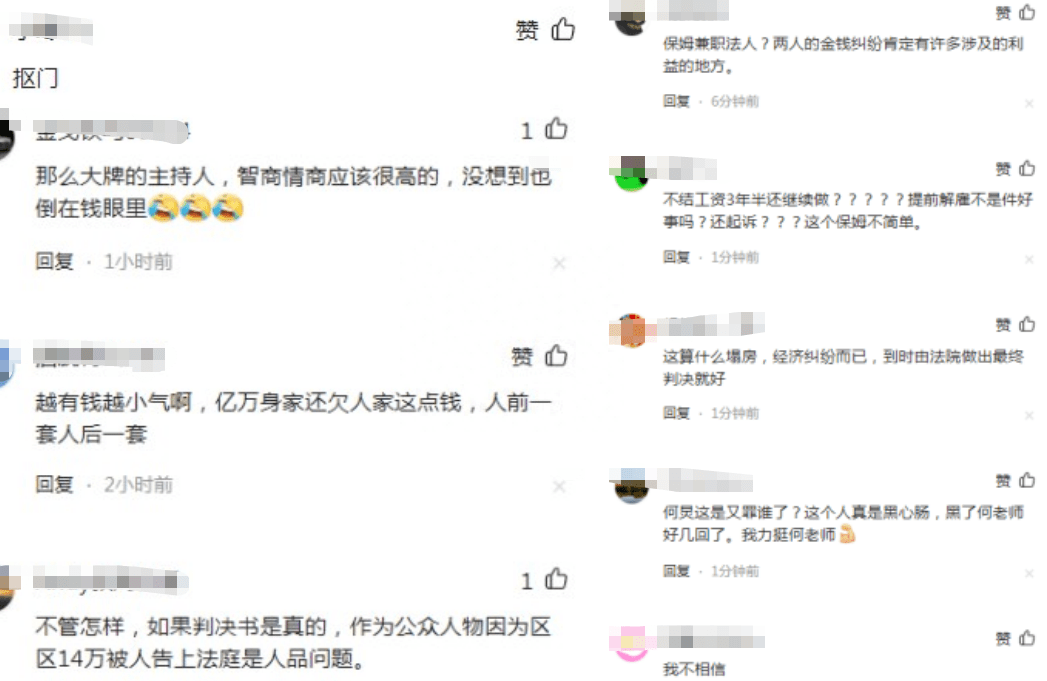This screenshot has width=1047, height=681.
Task: Dismiss the '大牌的主持人' comment with X
Action: [x=560, y=264]
